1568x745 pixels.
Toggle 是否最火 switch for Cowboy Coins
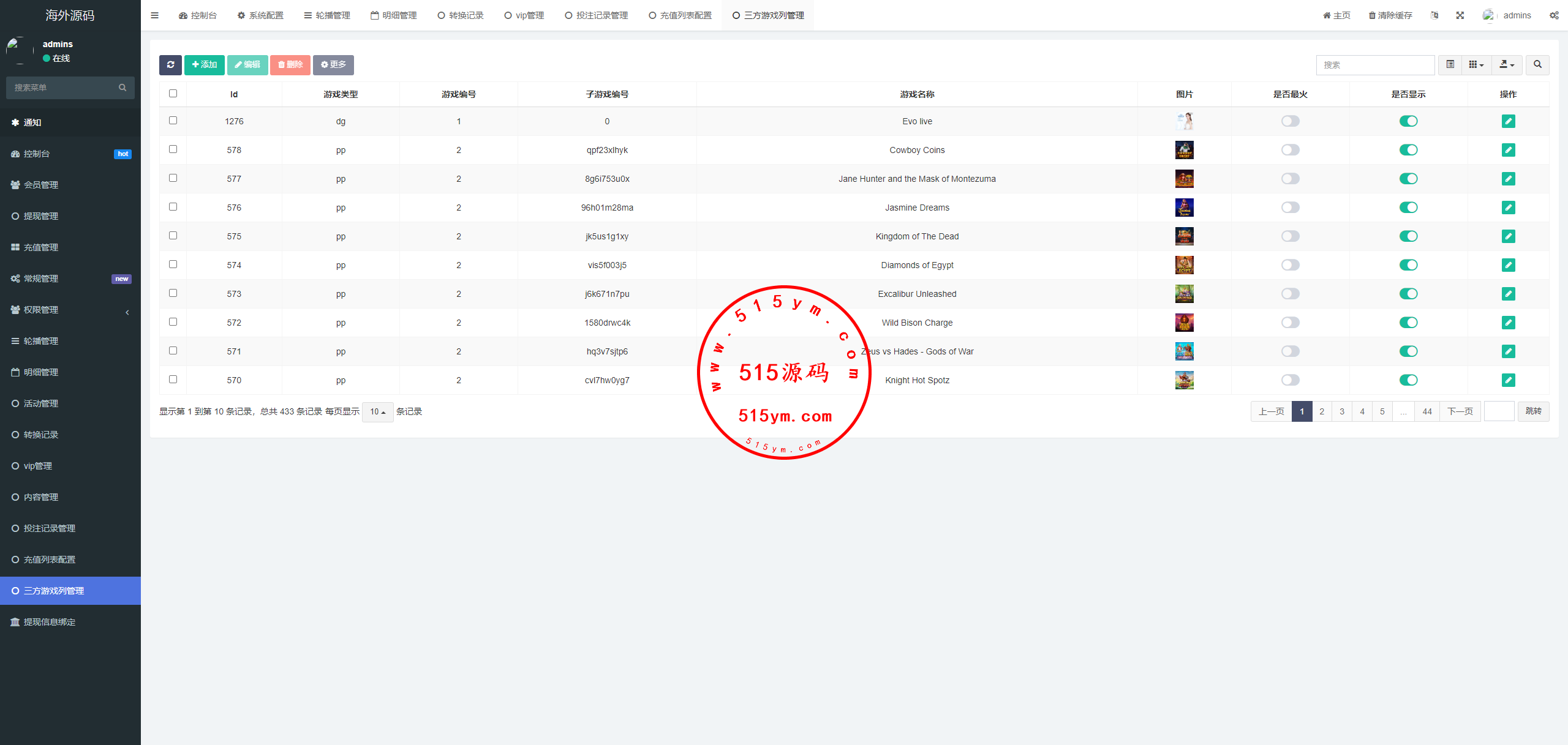1290,150
